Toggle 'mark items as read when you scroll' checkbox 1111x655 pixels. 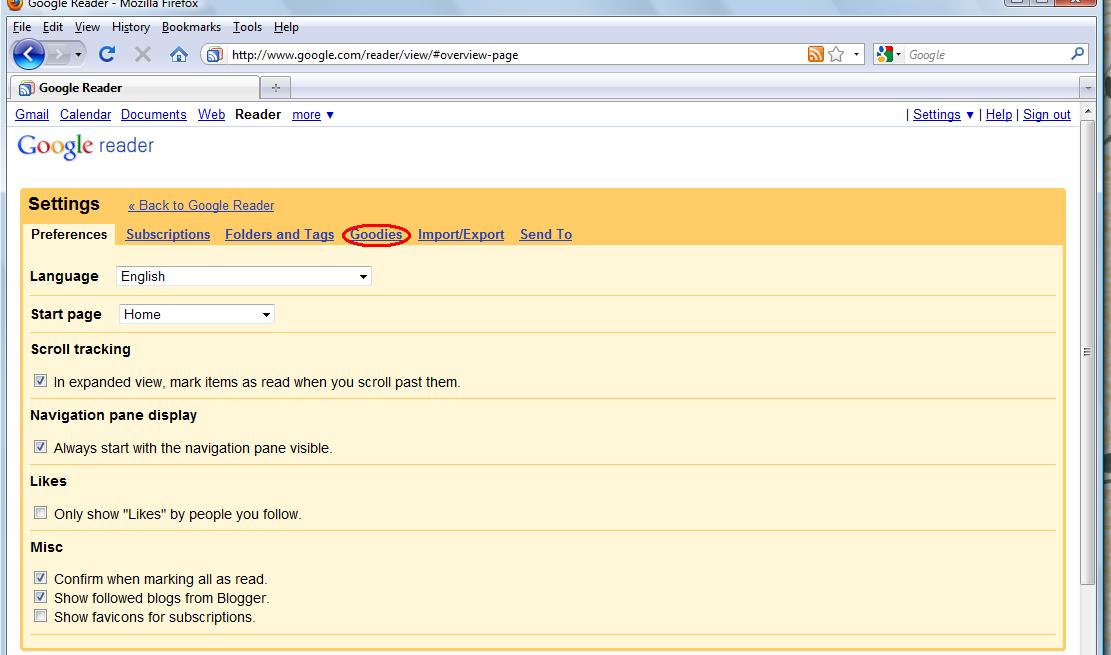coord(40,381)
